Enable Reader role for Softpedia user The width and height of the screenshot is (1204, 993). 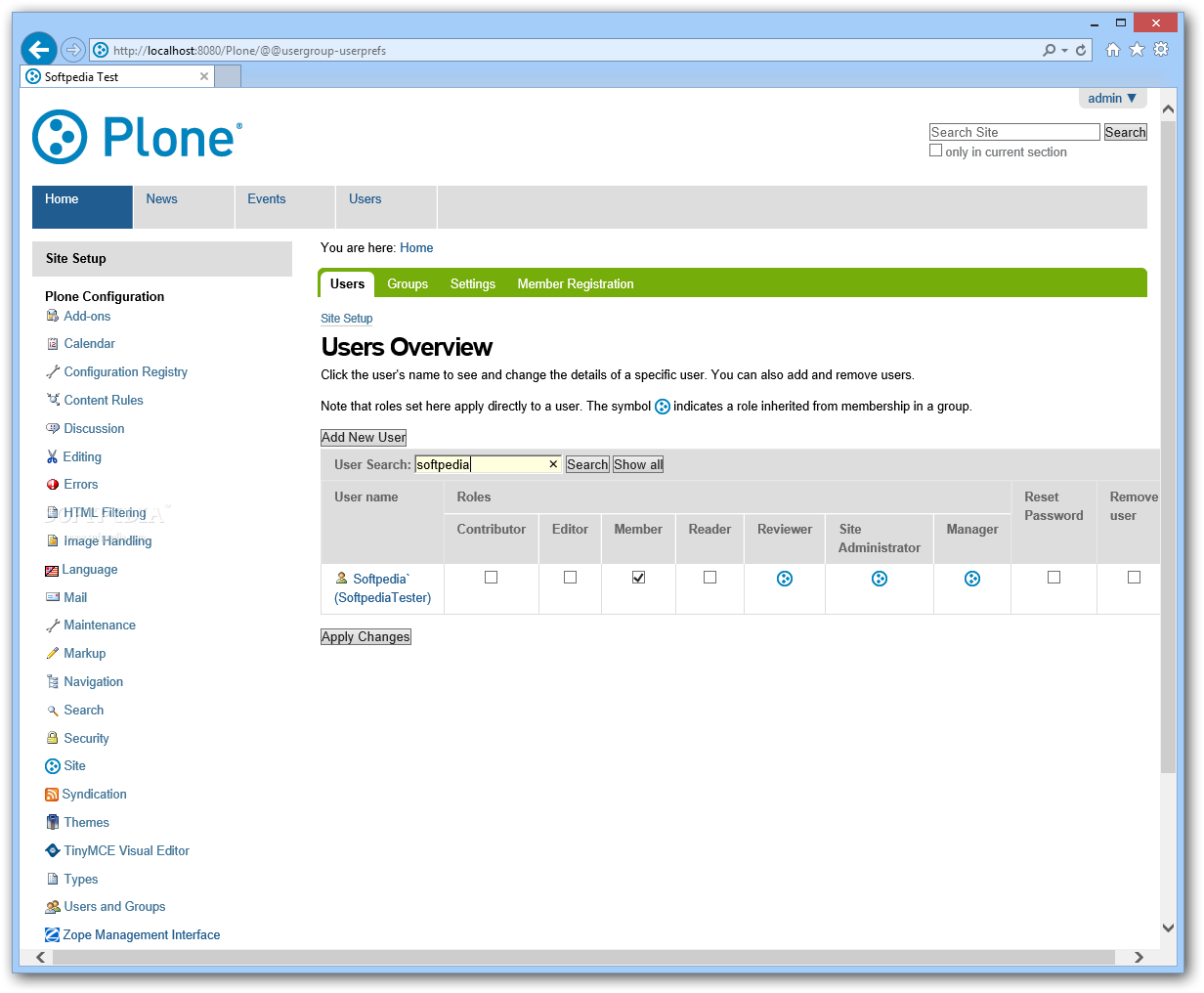pyautogui.click(x=709, y=578)
